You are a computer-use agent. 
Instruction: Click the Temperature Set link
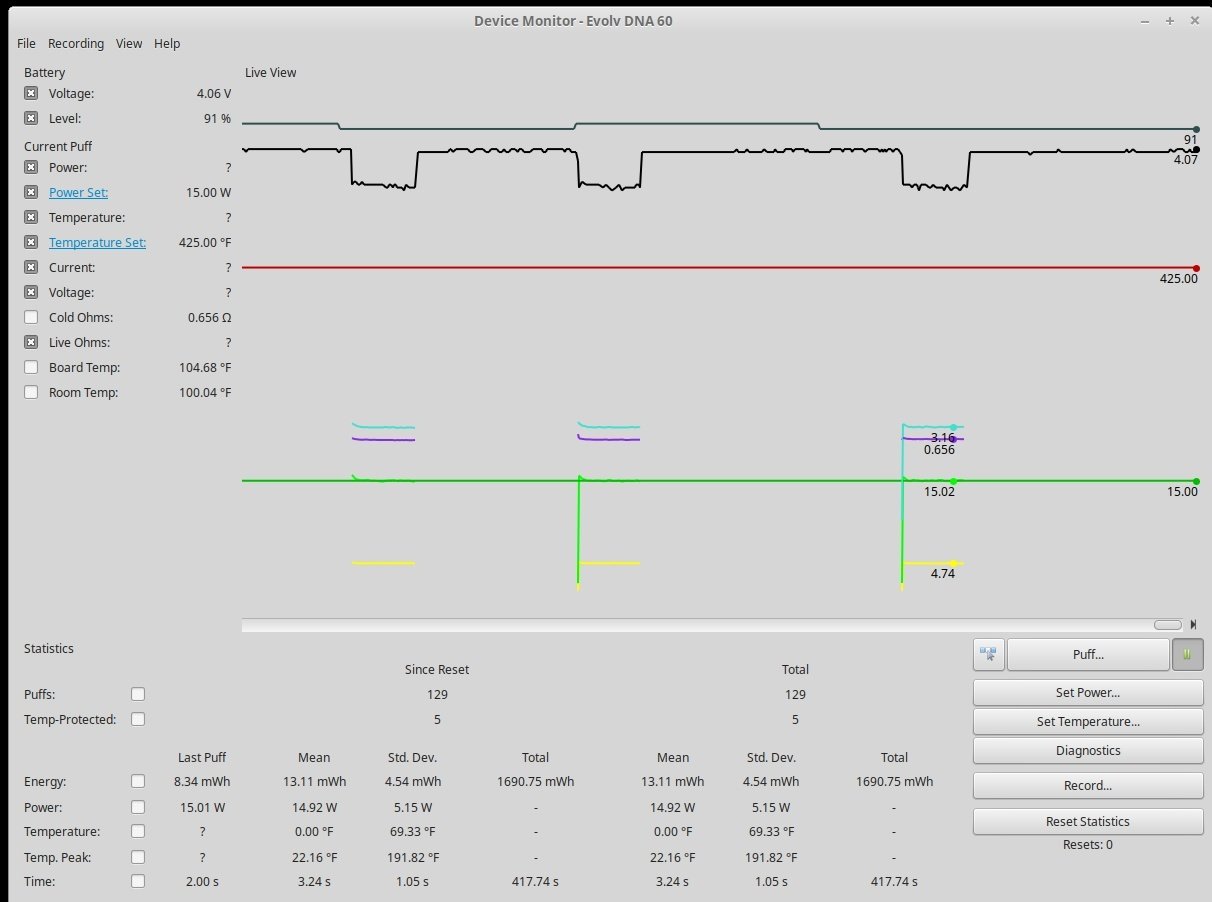tap(97, 243)
